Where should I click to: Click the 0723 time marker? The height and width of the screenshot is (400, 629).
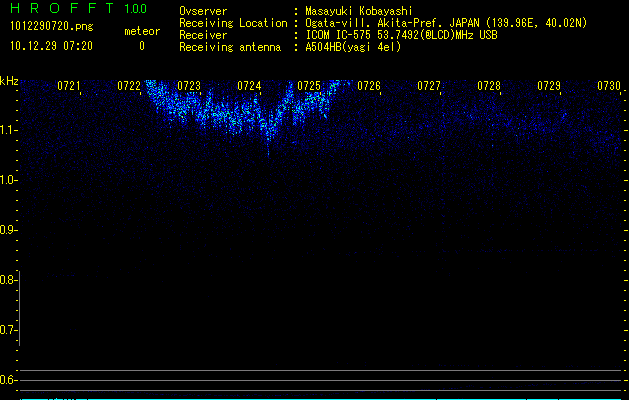pyautogui.click(x=189, y=86)
